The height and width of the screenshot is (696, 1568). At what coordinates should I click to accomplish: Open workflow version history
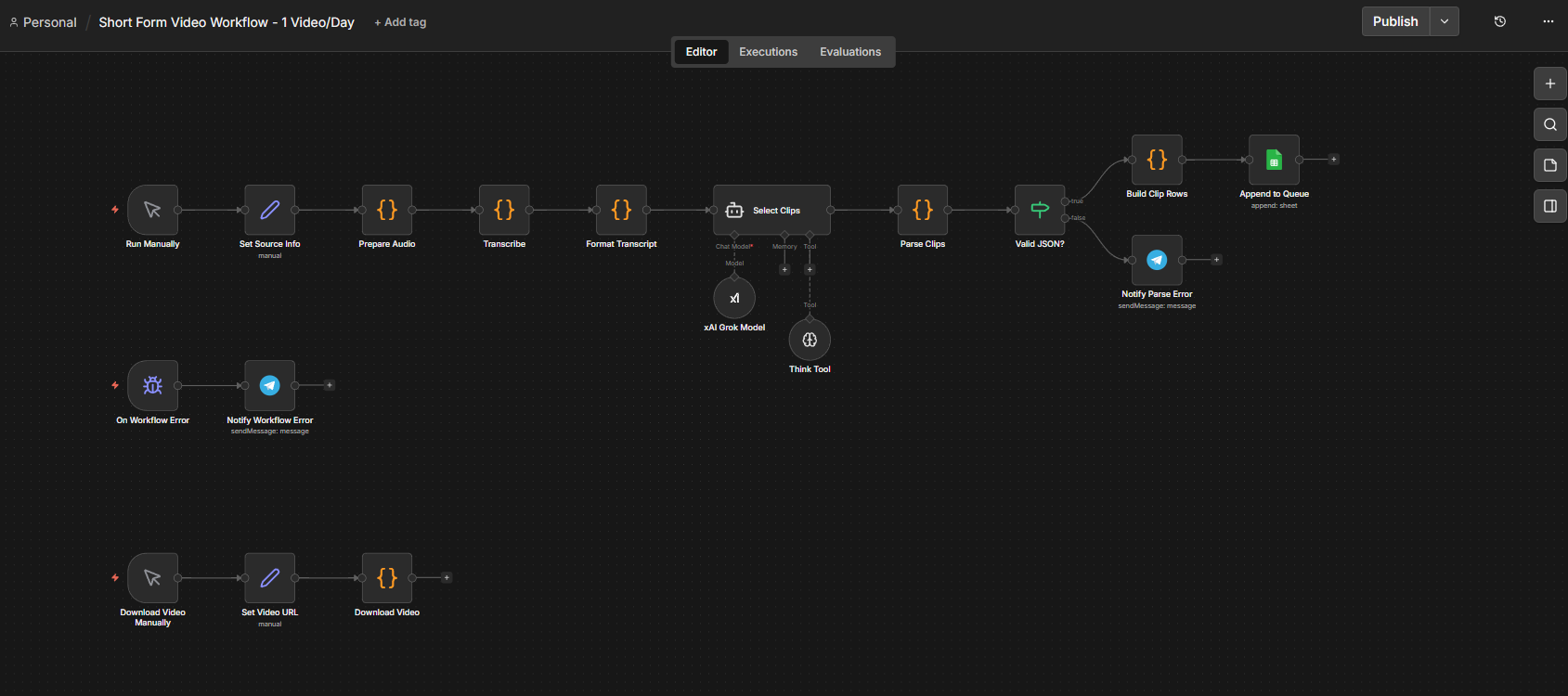pos(1500,21)
